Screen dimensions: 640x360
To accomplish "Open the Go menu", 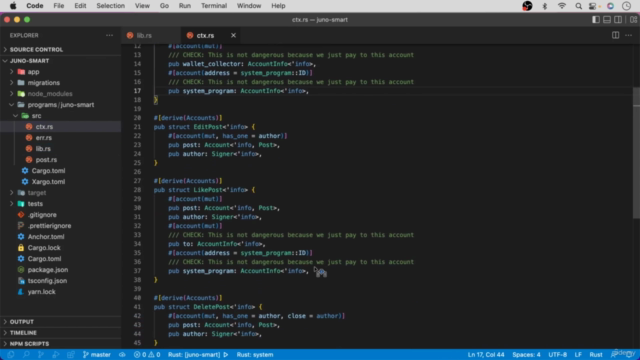I will (x=164, y=6).
